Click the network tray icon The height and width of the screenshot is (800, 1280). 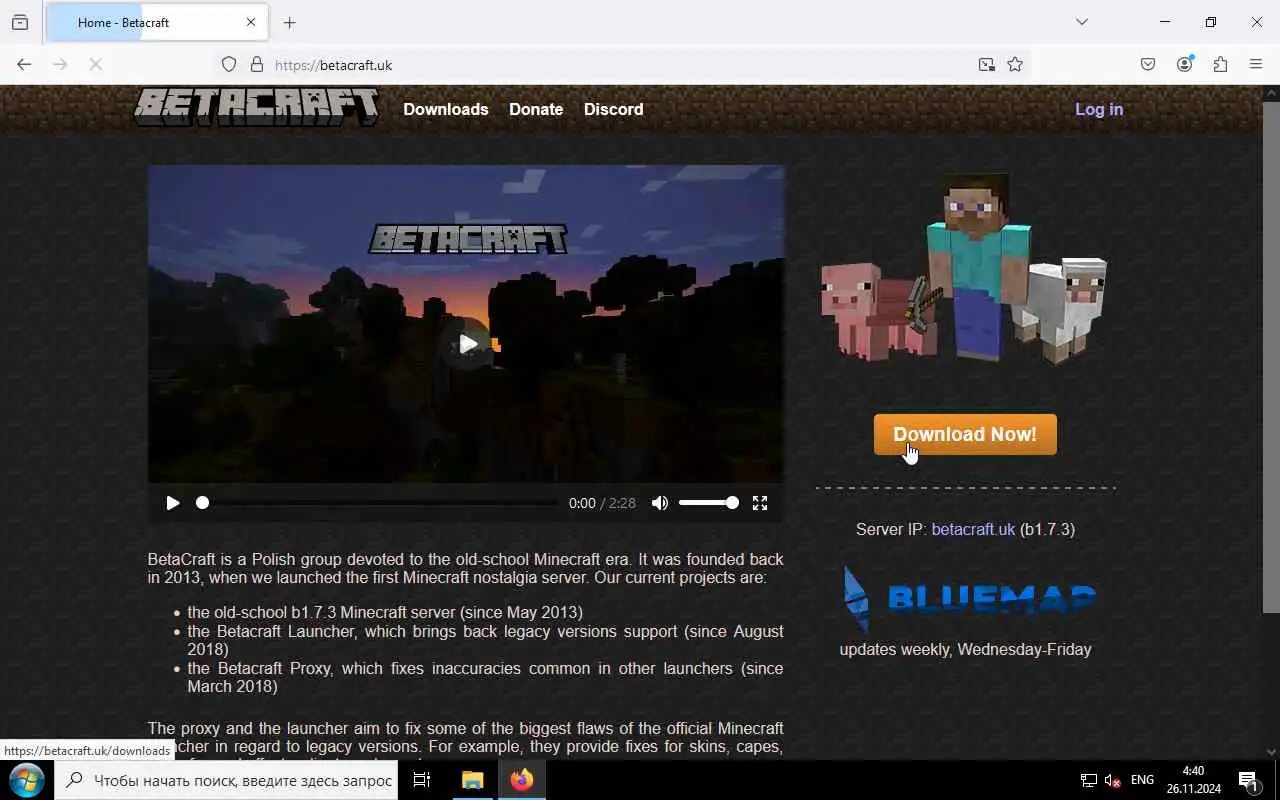coord(1089,780)
